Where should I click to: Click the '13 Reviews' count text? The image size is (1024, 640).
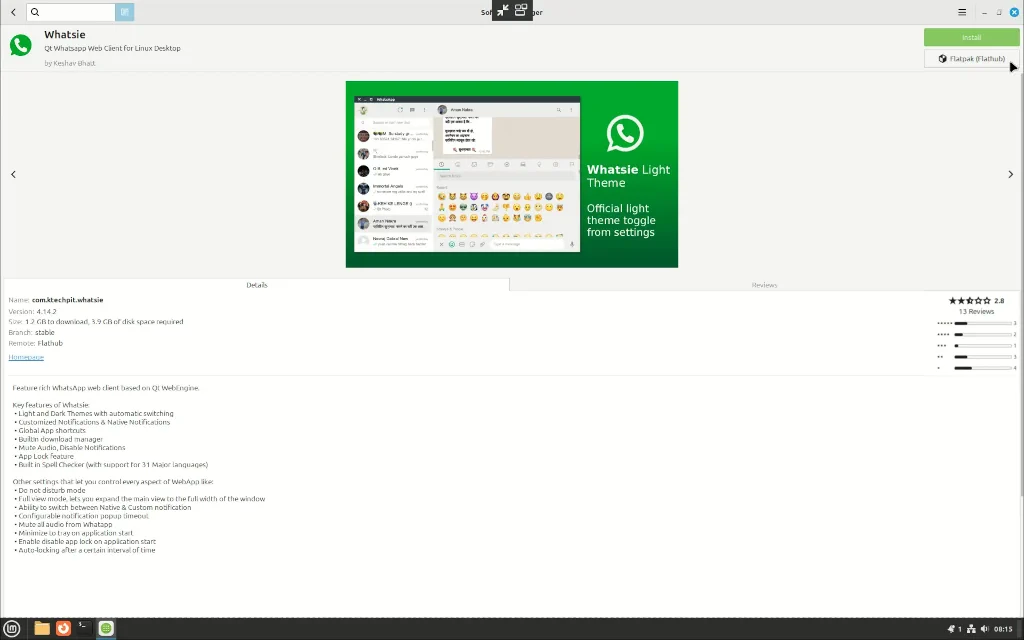976,312
